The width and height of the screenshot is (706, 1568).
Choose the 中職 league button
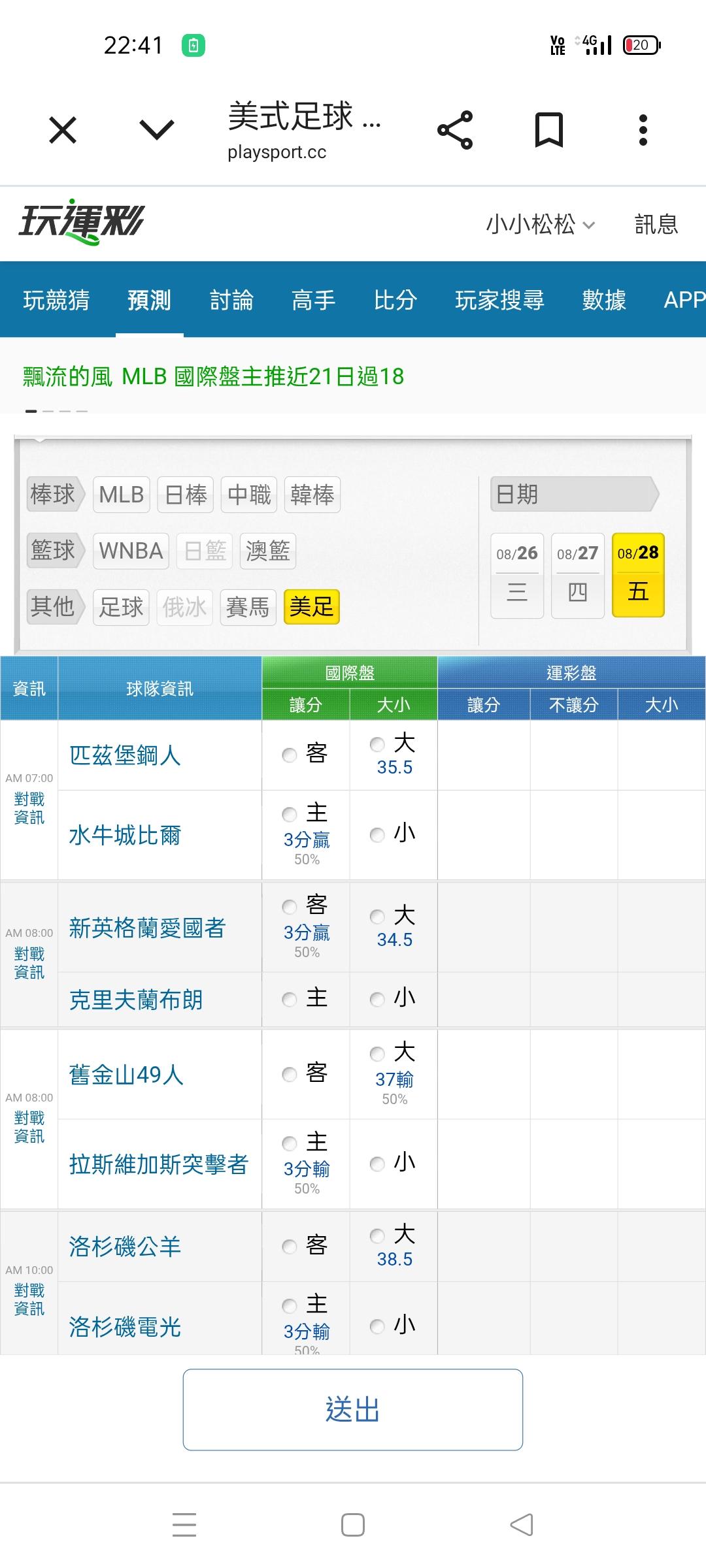[x=249, y=495]
